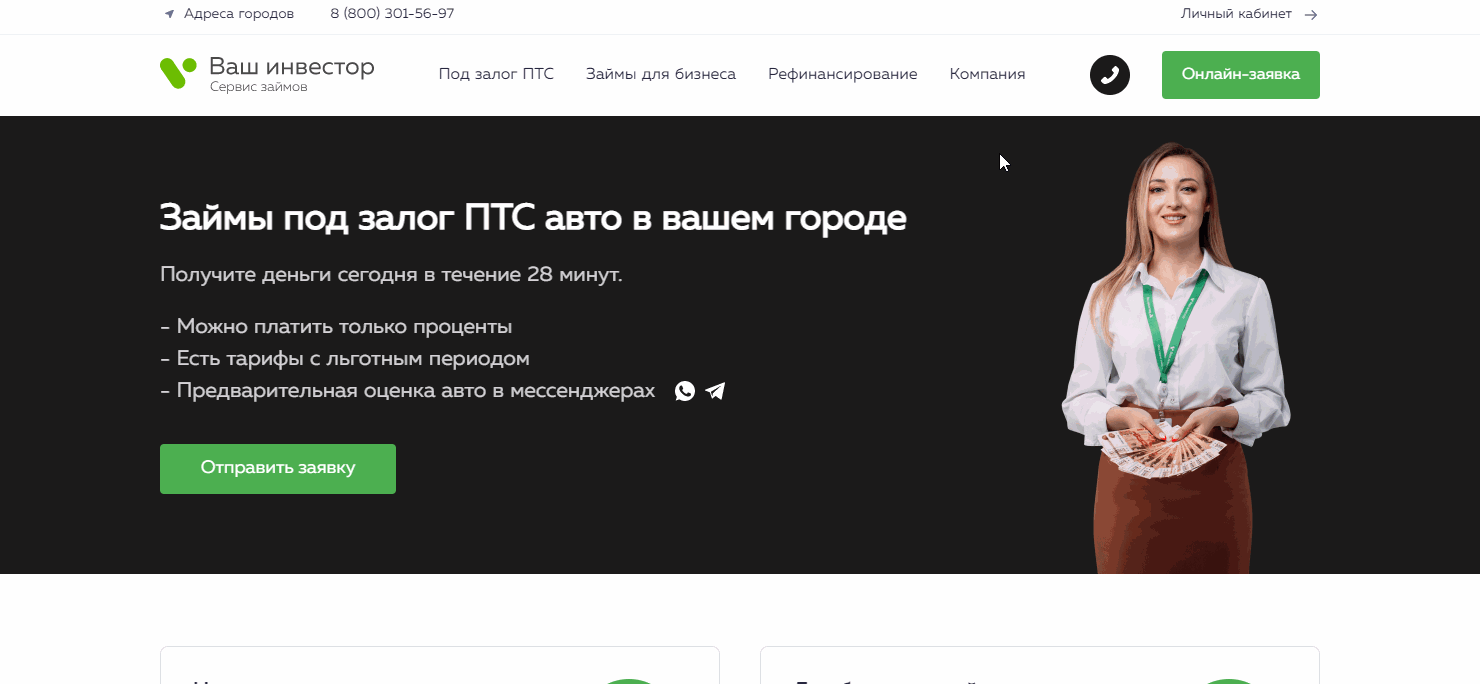This screenshot has width=1480, height=684.
Task: Click the partially visible left info card
Action: (440, 670)
